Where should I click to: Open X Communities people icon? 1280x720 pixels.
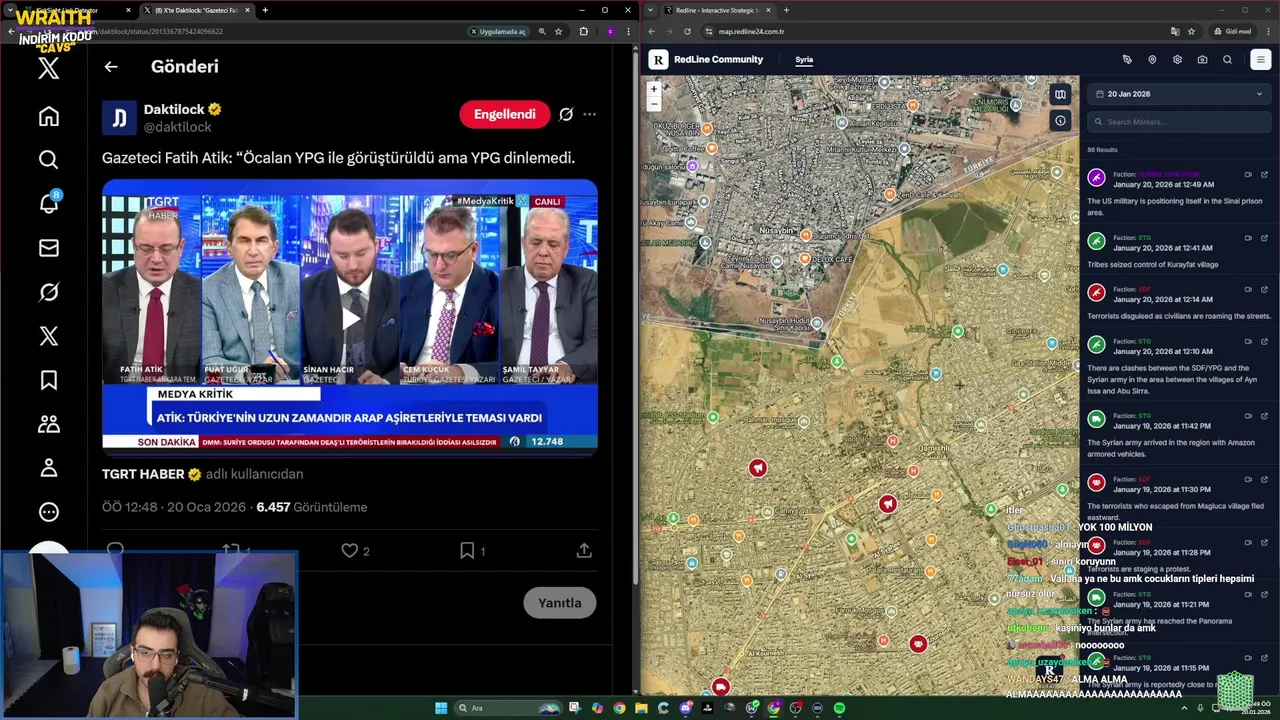click(48, 424)
